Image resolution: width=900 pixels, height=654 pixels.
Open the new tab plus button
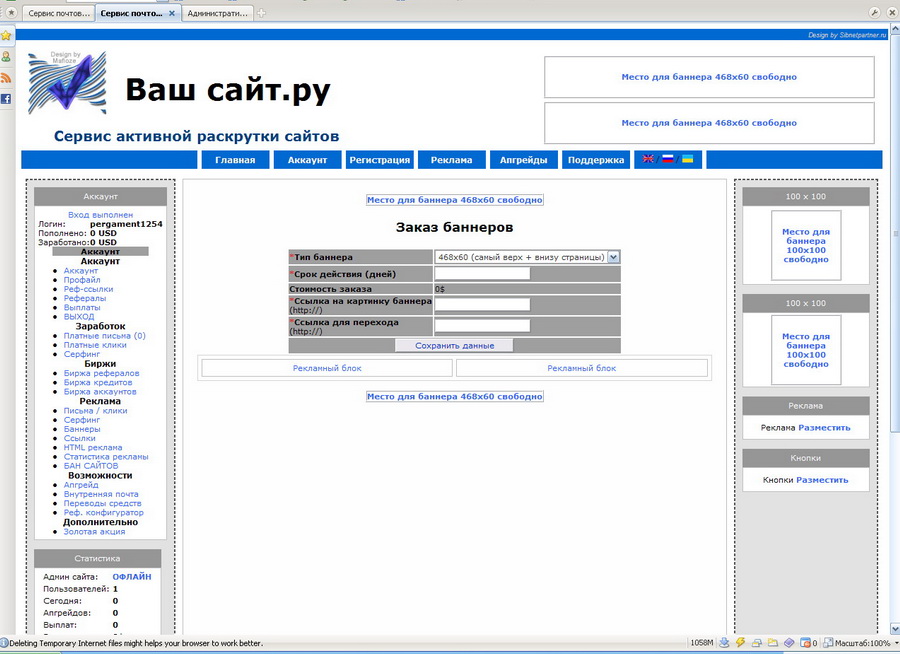tap(262, 13)
